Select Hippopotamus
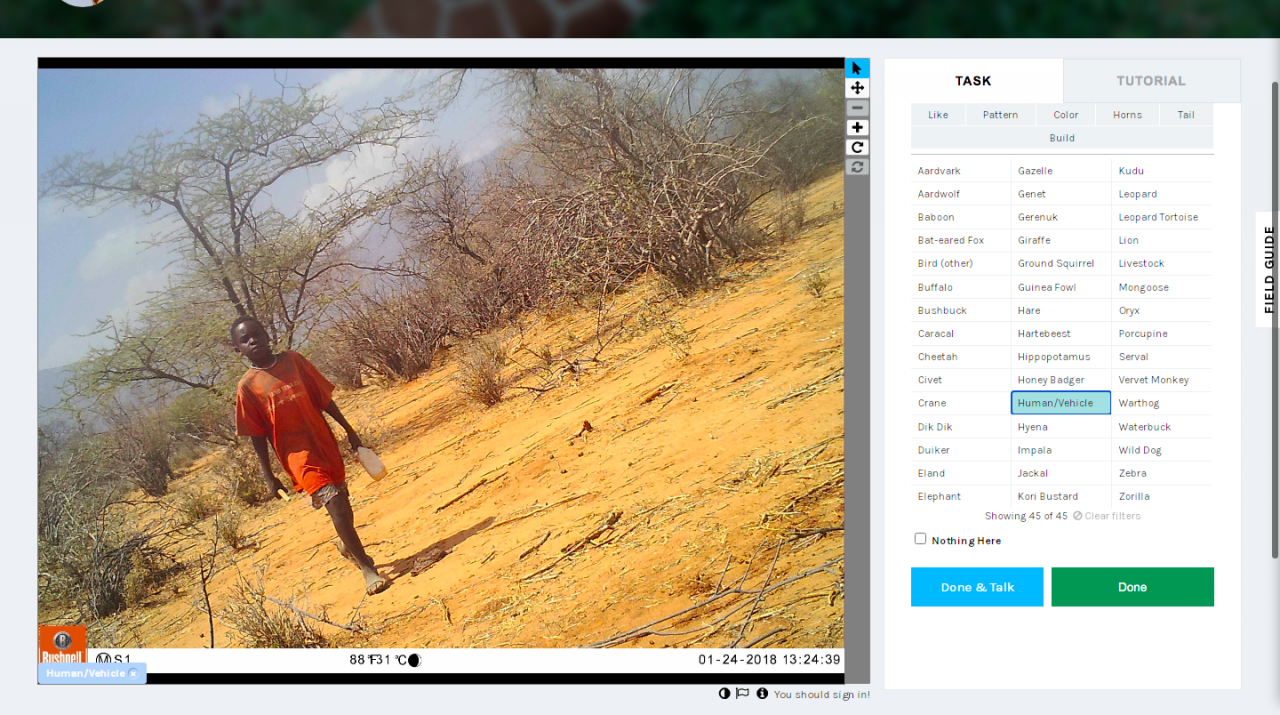Image resolution: width=1280 pixels, height=715 pixels. (x=1061, y=357)
